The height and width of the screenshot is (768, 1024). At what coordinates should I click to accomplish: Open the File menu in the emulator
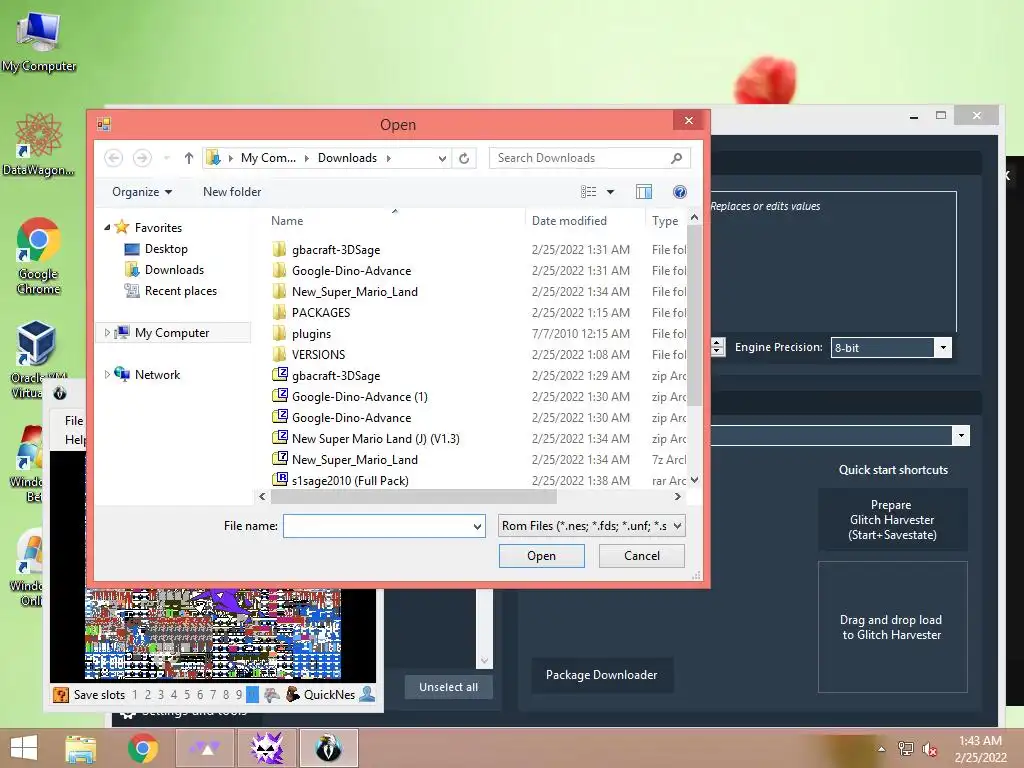(x=74, y=421)
